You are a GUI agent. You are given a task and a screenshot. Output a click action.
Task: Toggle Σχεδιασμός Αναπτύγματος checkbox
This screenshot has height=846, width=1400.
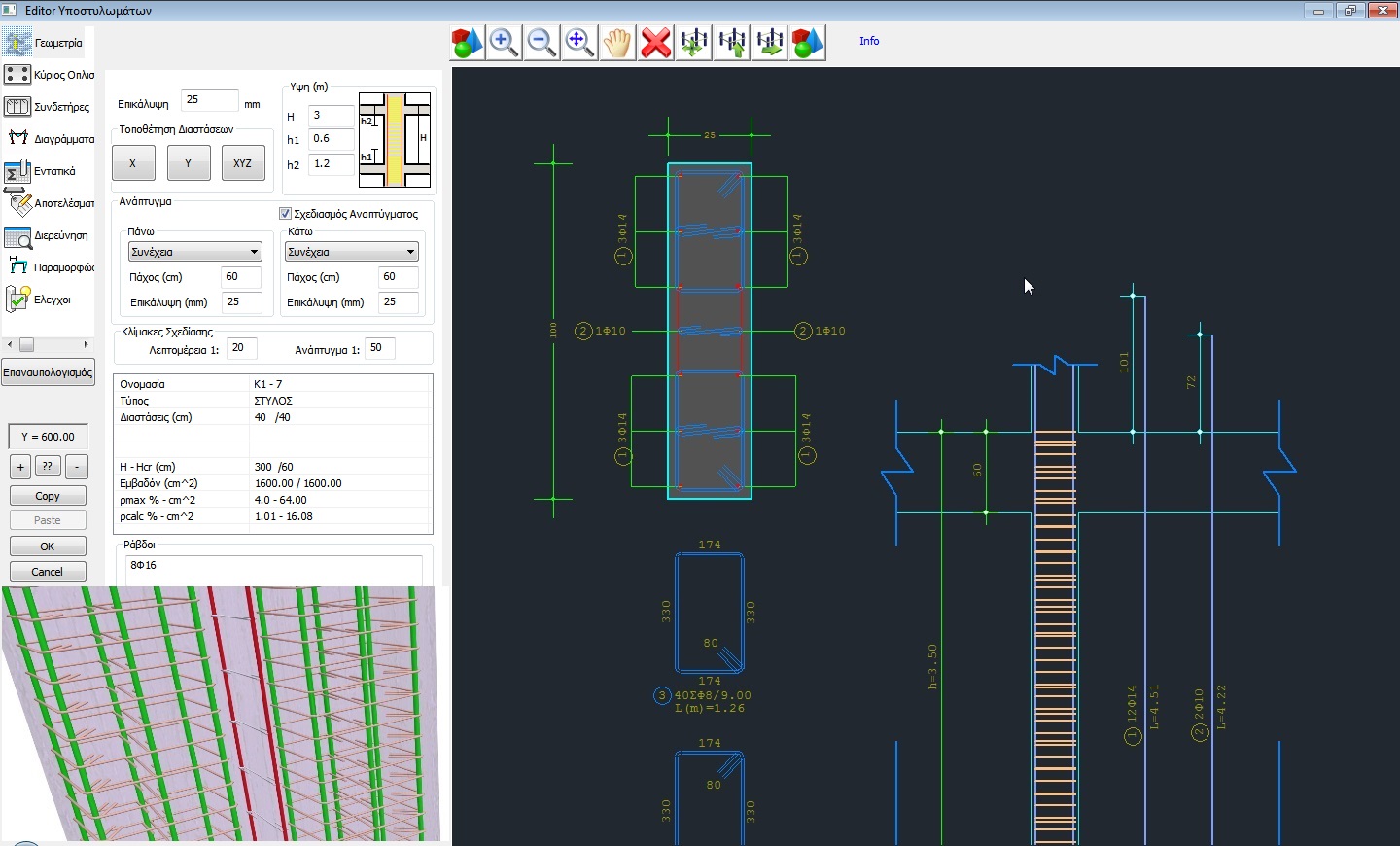(x=286, y=214)
